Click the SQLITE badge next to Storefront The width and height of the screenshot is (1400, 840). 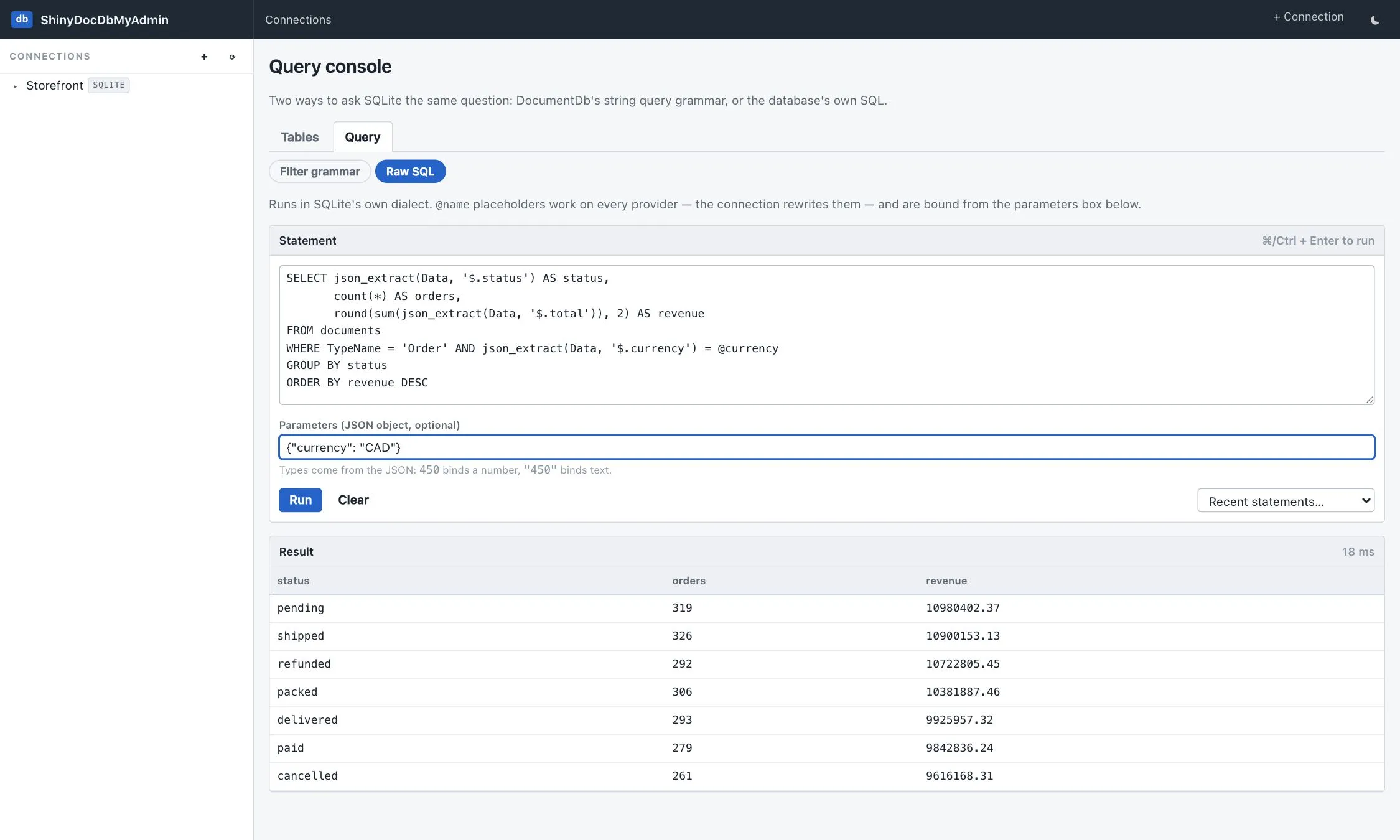pyautogui.click(x=109, y=85)
